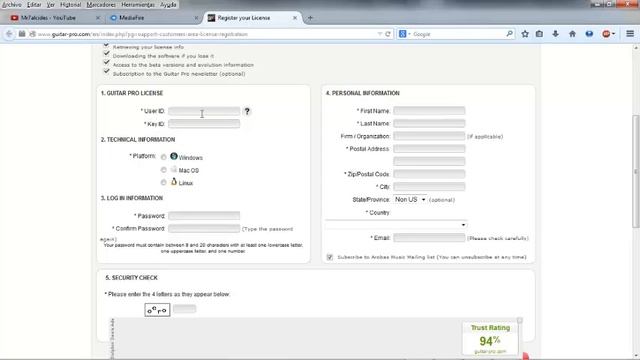Close the MediaFire tab
This screenshot has height=360, width=640.
pyautogui.click(x=196, y=18)
